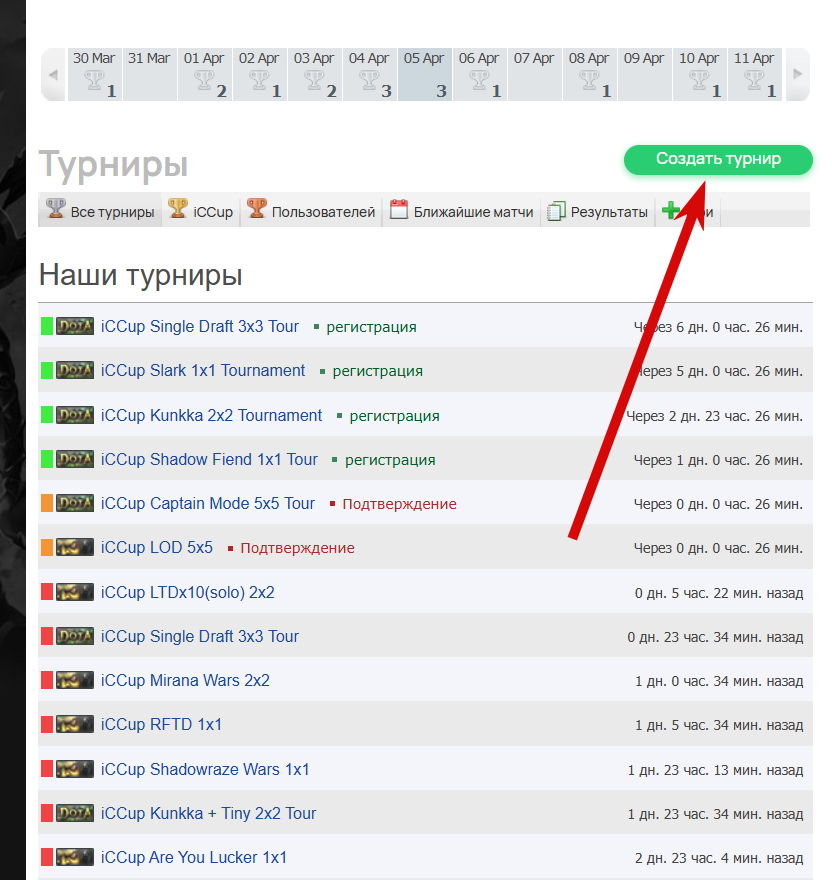Choose highlighted 05 Apr date cell
Image resolution: width=832 pixels, height=880 pixels.
pyautogui.click(x=424, y=74)
